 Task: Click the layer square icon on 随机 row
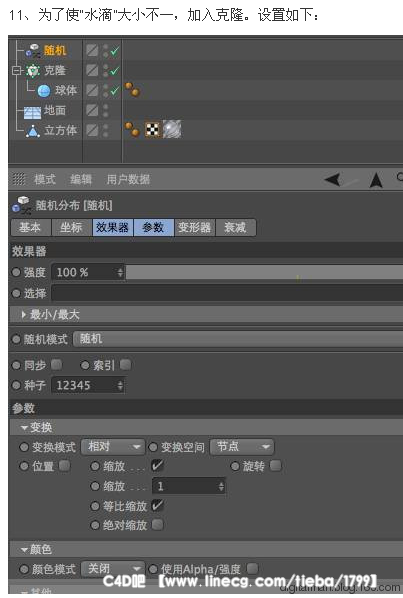[x=92, y=50]
